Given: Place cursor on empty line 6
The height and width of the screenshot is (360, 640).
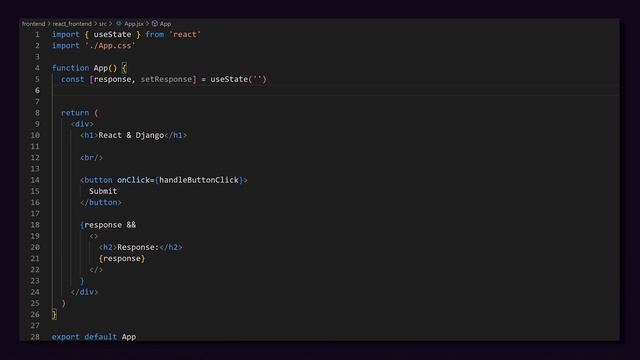Looking at the screenshot, I should pos(335,91).
